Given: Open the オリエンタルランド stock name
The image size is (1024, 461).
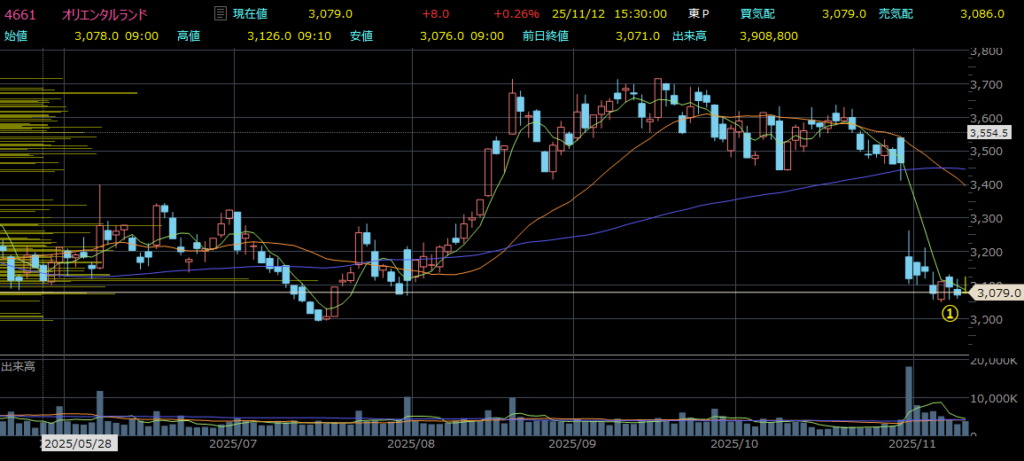Looking at the screenshot, I should point(104,14).
